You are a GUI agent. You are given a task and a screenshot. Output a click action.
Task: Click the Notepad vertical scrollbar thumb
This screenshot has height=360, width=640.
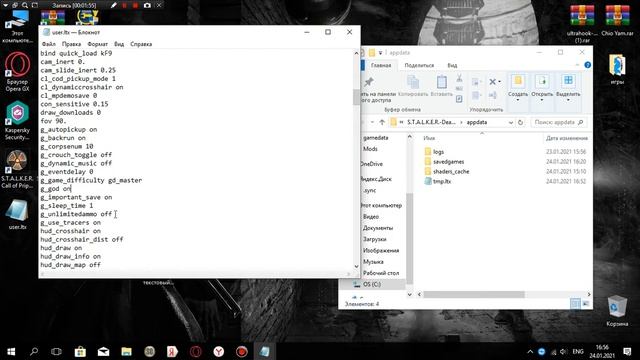[356, 96]
